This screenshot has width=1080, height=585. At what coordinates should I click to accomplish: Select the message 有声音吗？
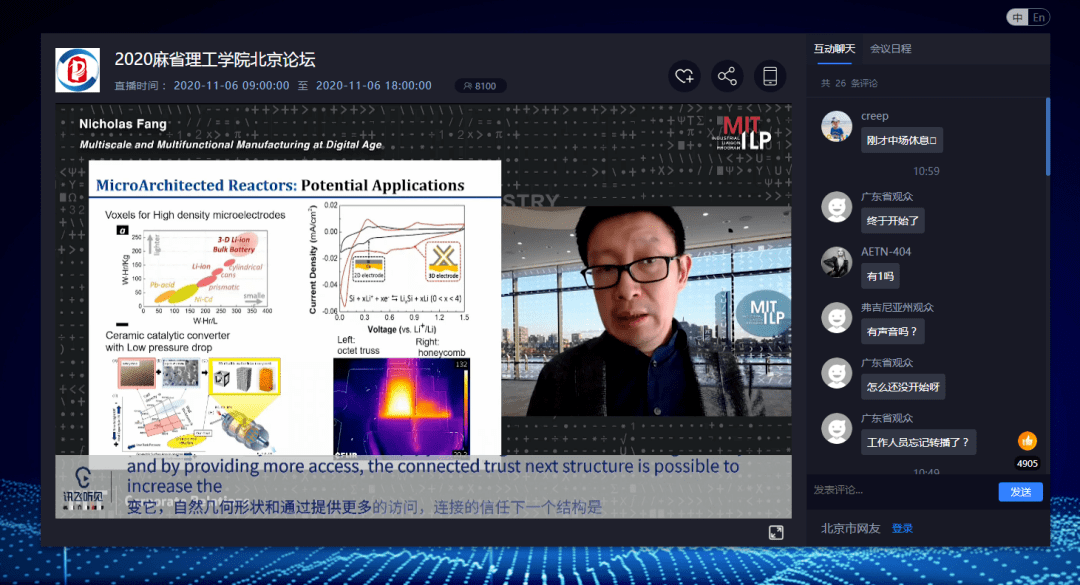[893, 332]
